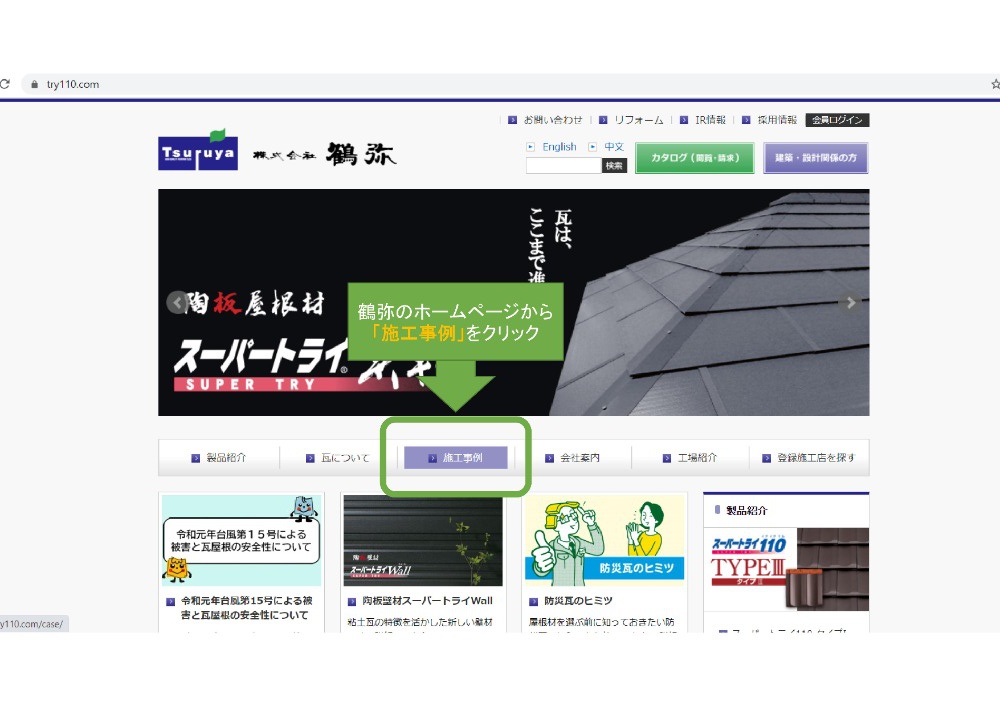This screenshot has height=706, width=1000.
Task: Focus the site search text box
Action: [564, 166]
